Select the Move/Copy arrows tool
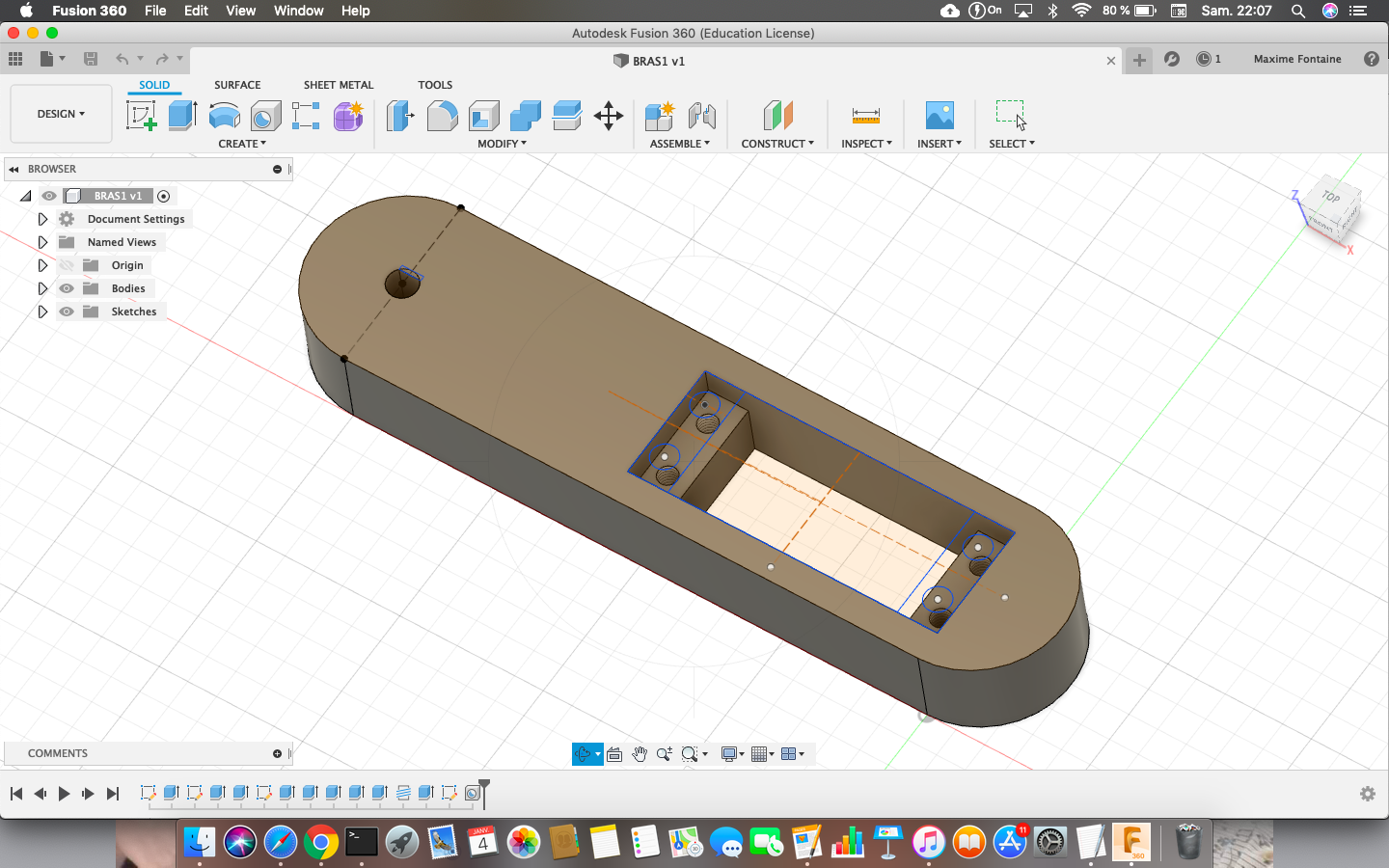Viewport: 1389px width, 868px height. 608,116
